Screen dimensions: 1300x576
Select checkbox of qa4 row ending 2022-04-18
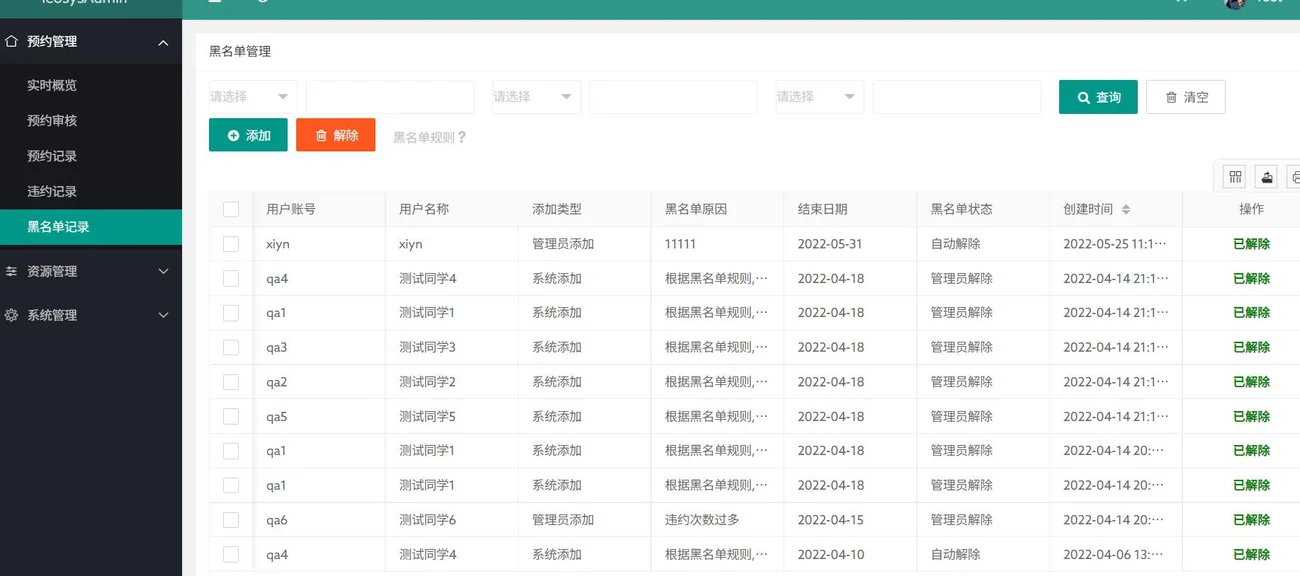point(231,279)
